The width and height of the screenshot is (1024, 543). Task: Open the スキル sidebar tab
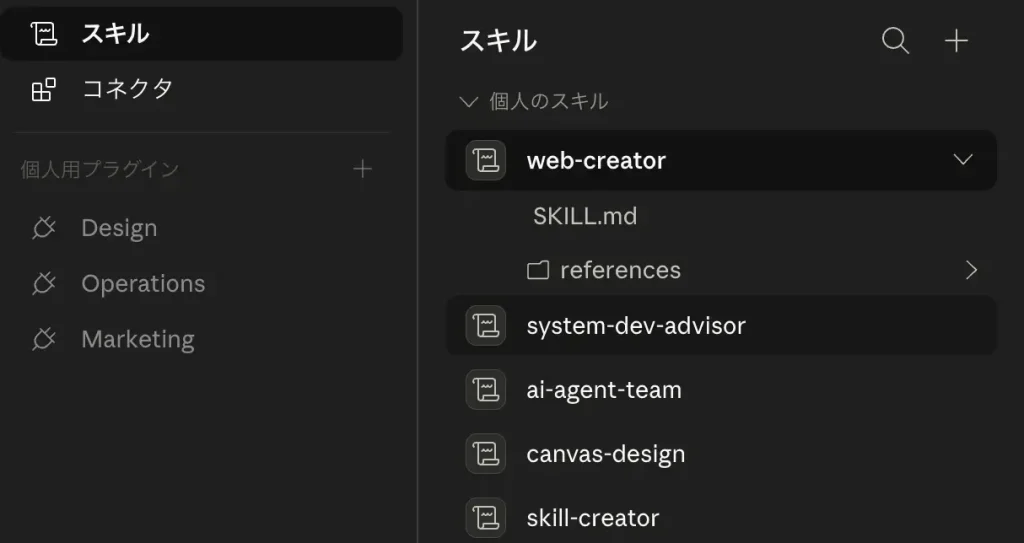pos(115,33)
